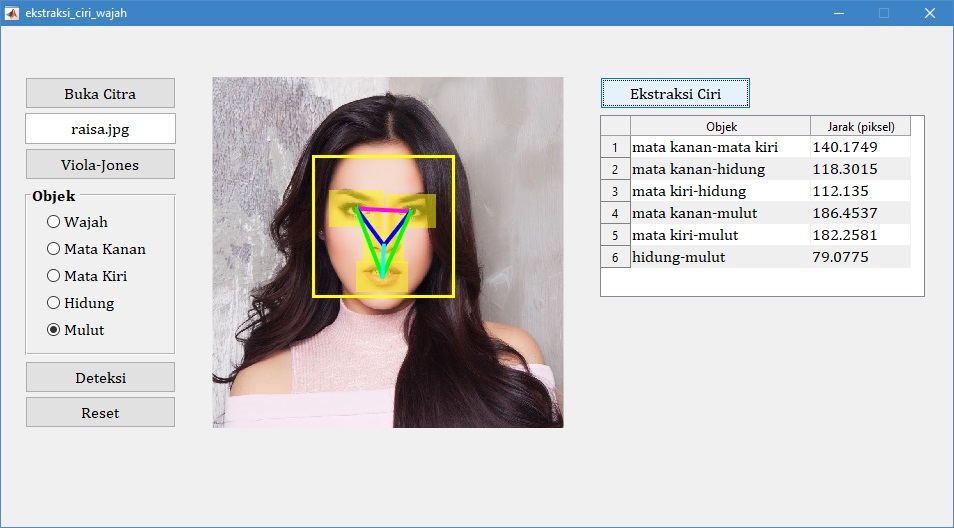Click the MATLAB icon in title bar
The width and height of the screenshot is (954, 528).
(12, 13)
